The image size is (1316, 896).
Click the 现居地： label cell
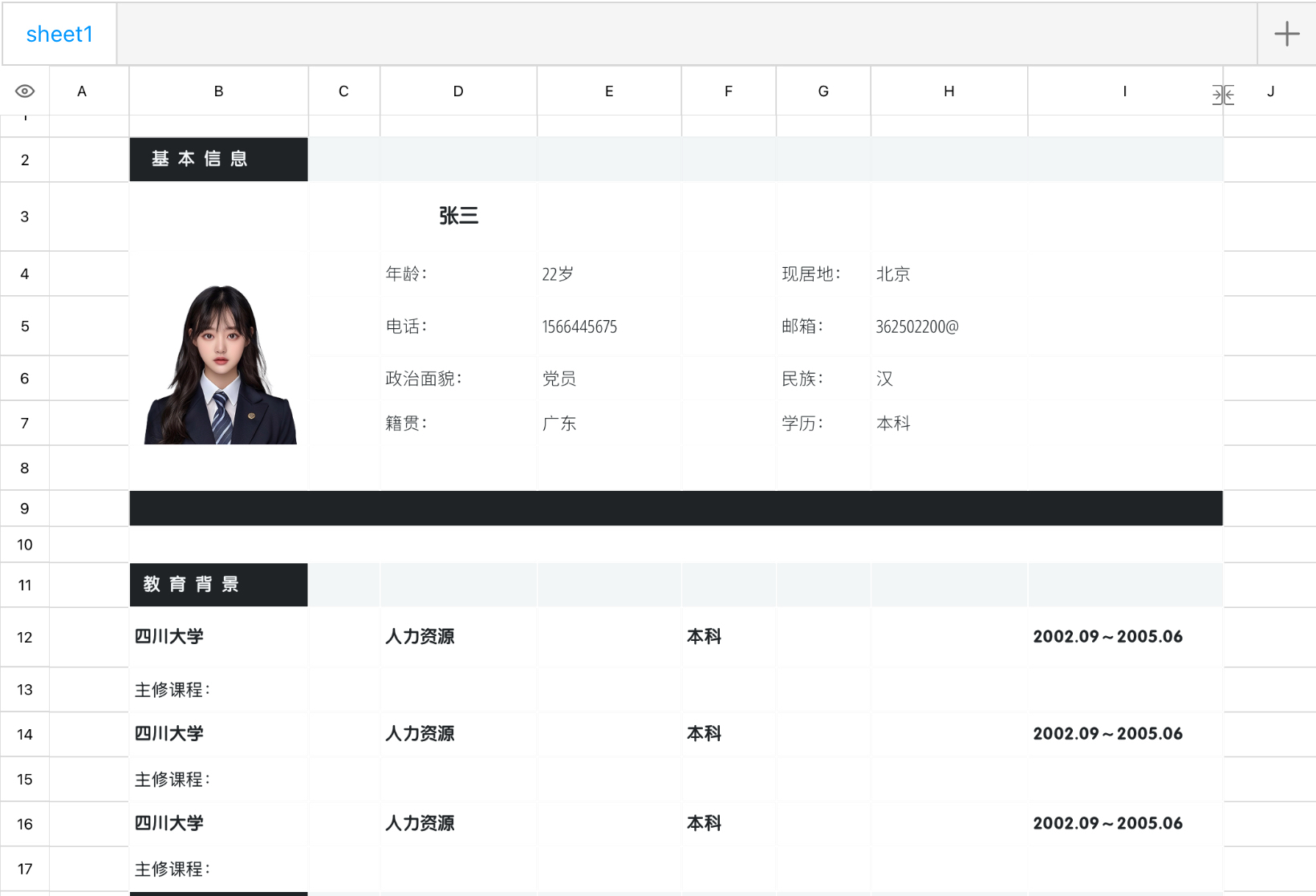point(823,274)
